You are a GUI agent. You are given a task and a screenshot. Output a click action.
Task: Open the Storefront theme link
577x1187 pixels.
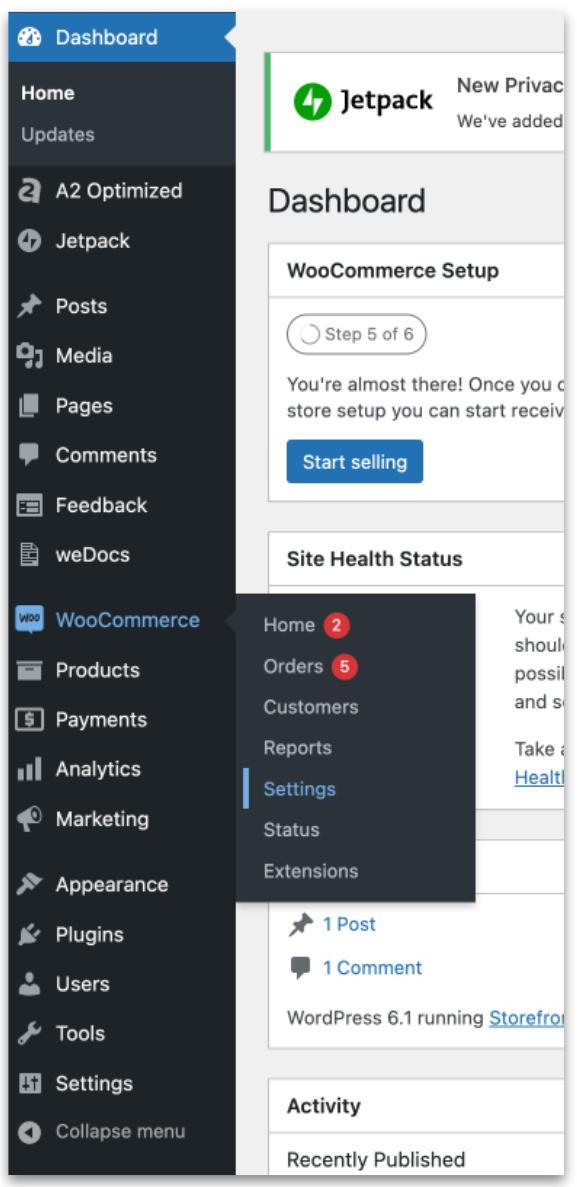526,1017
